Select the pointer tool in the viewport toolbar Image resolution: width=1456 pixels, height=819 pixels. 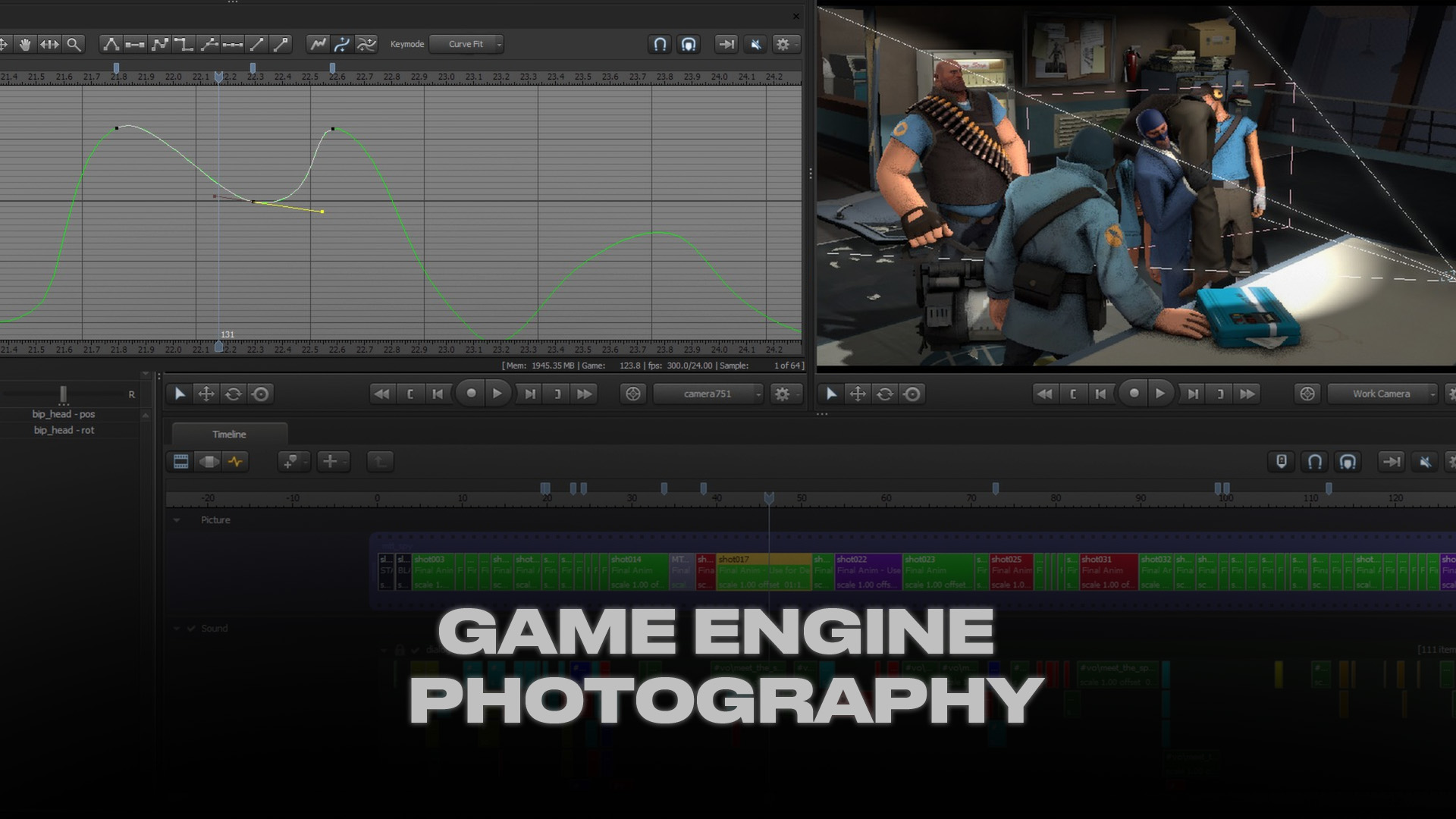tap(180, 394)
